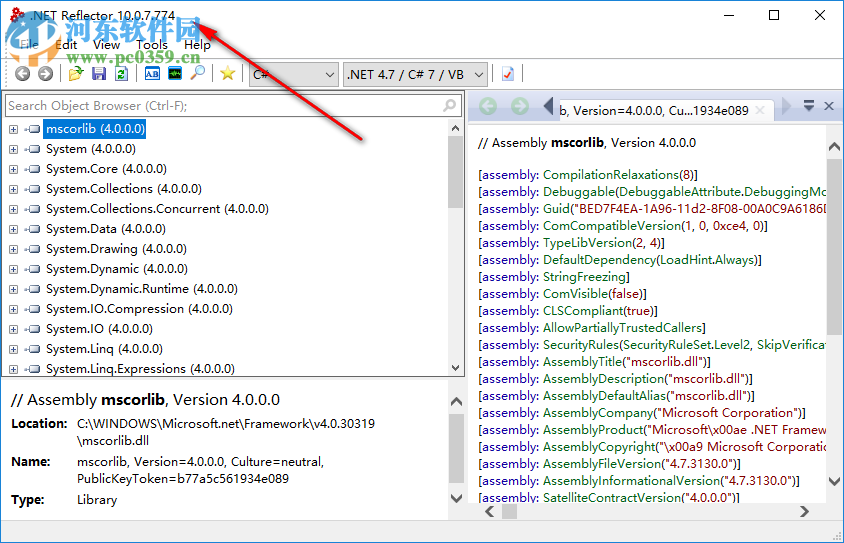Select the mscorlib Version=4.0.0.0 tab

coord(654,110)
